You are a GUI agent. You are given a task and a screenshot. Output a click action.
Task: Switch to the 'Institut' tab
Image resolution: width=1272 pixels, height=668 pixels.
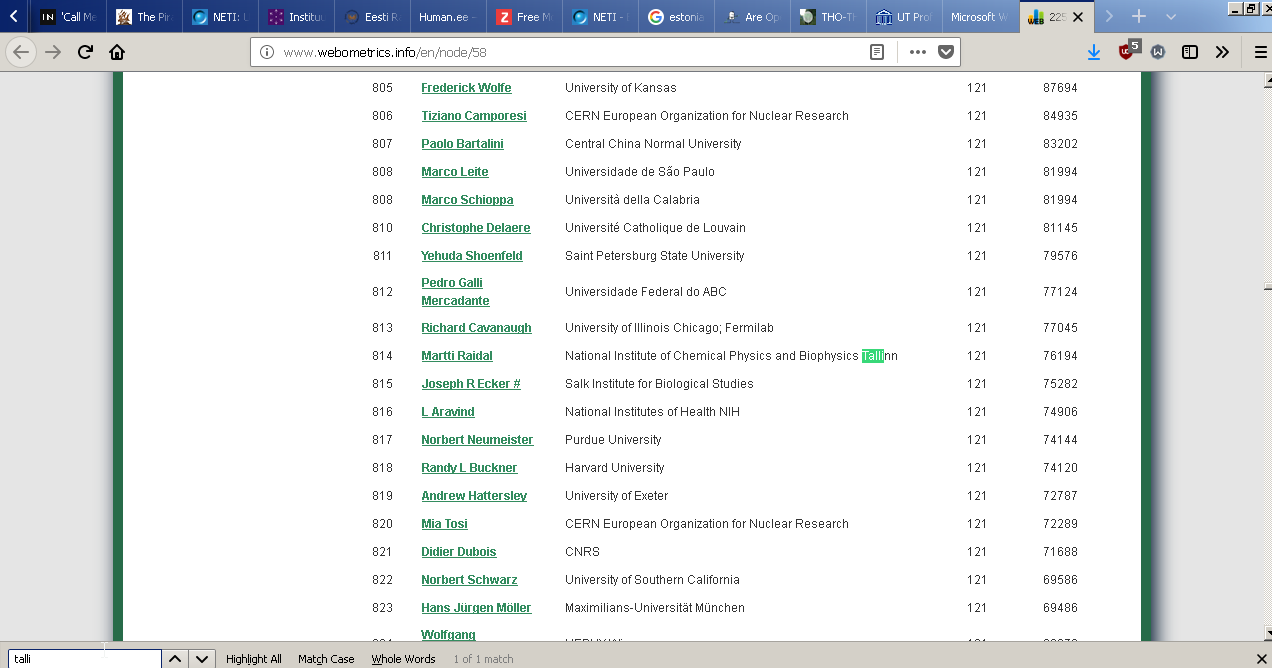[296, 17]
